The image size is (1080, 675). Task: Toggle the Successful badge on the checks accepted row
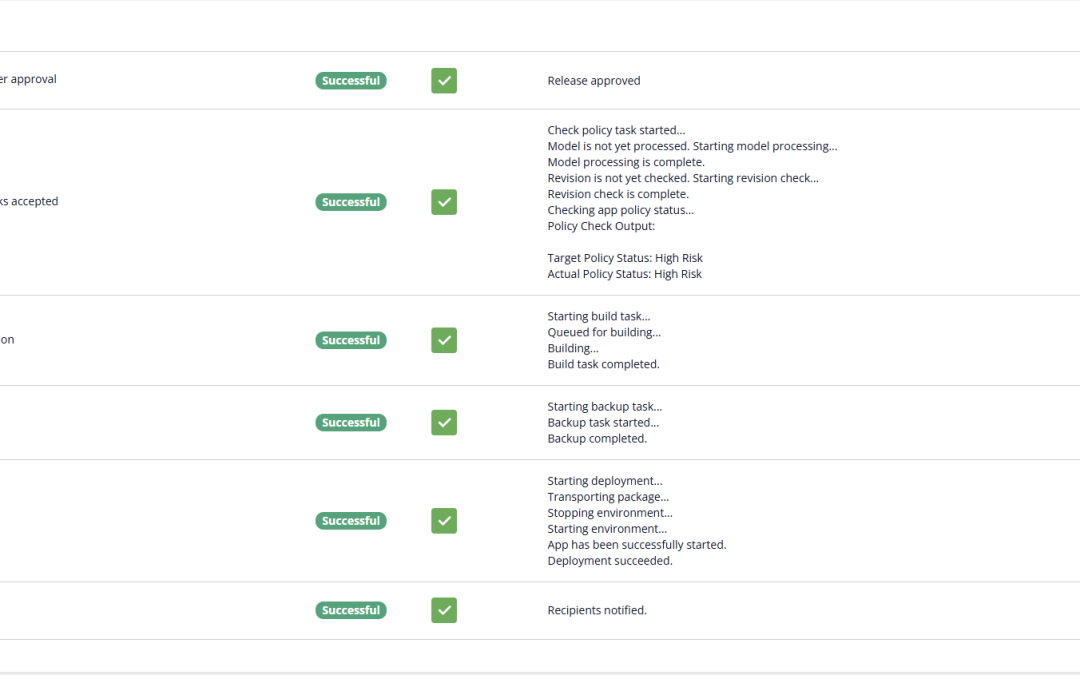351,201
